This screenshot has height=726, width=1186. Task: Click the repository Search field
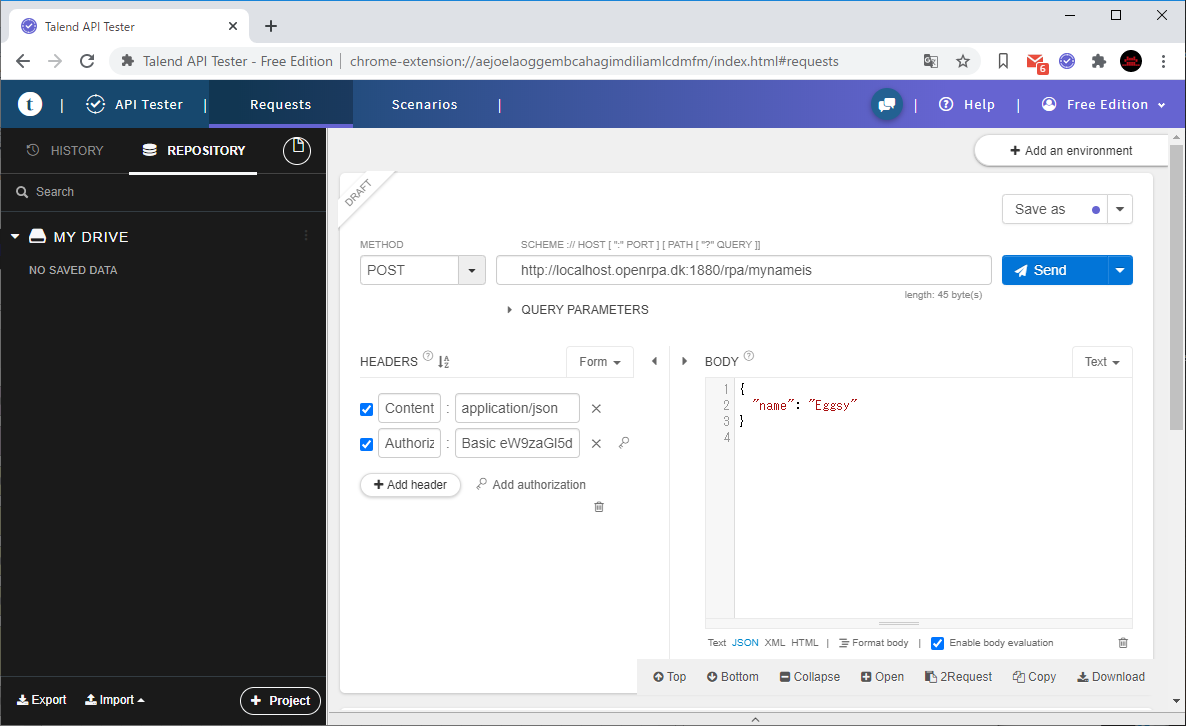point(163,192)
